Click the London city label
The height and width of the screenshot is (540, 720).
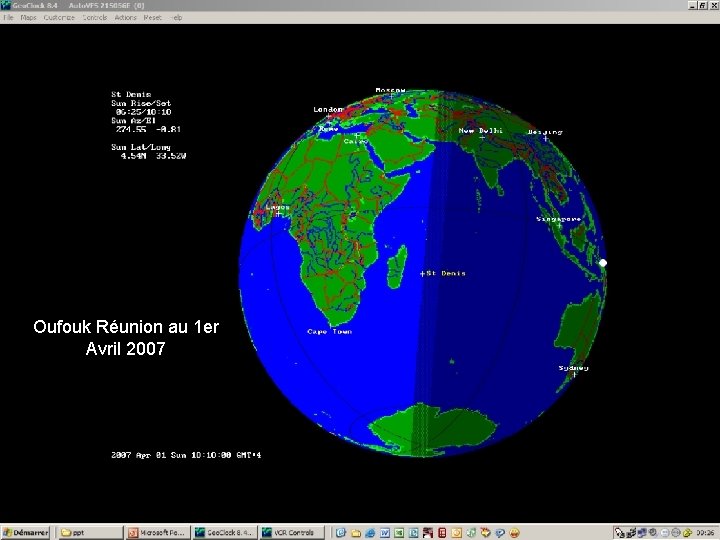tap(328, 109)
